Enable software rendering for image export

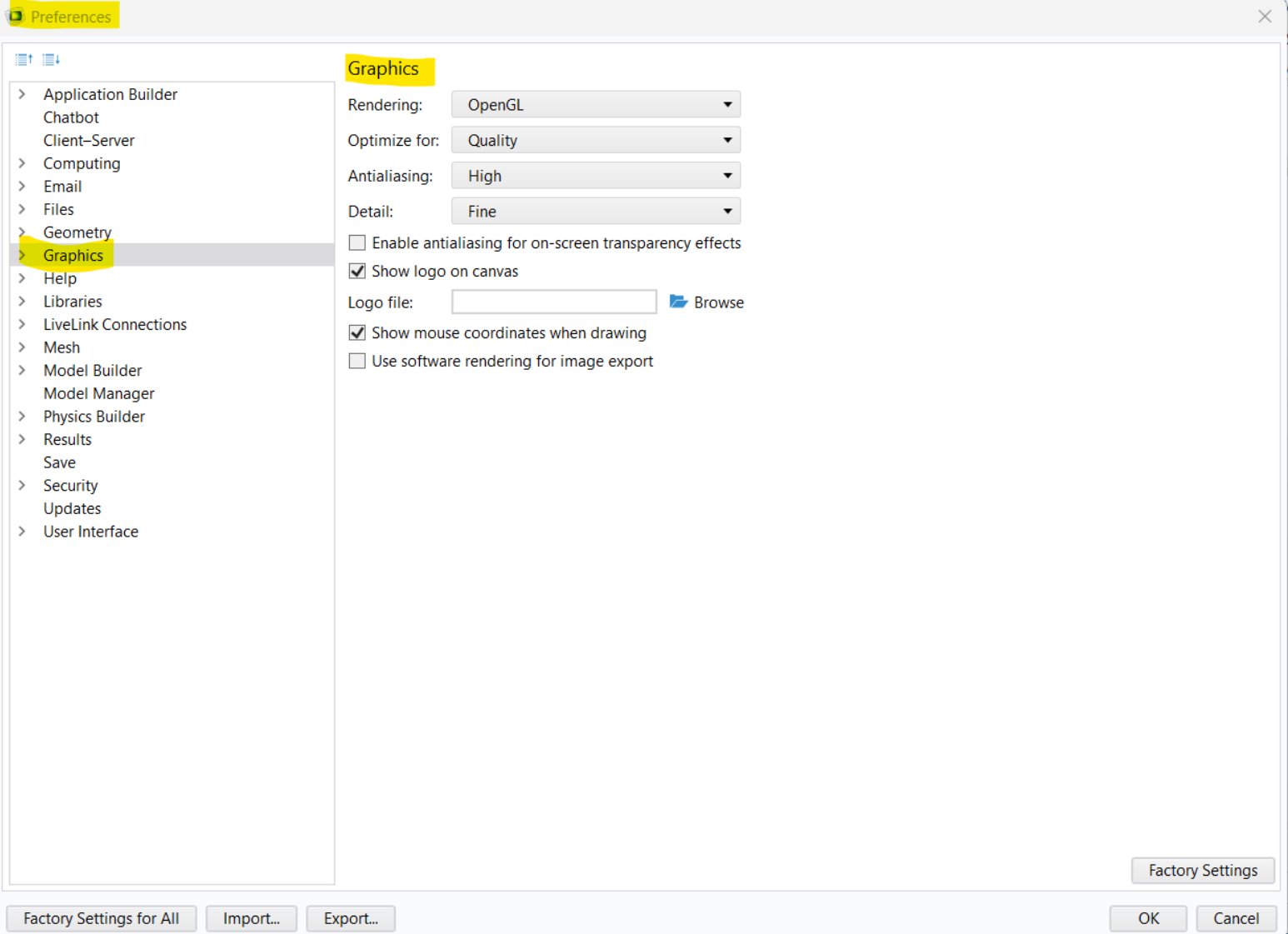pyautogui.click(x=357, y=362)
